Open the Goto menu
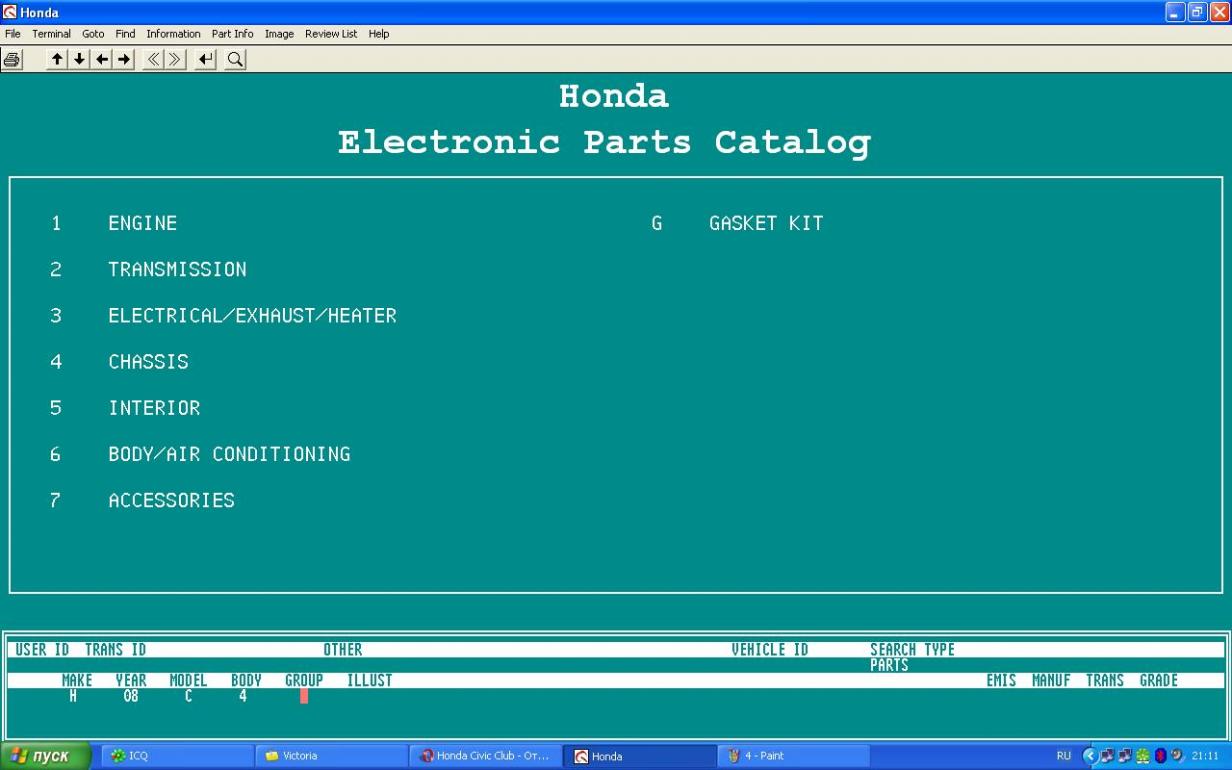The image size is (1232, 770). click(x=93, y=34)
